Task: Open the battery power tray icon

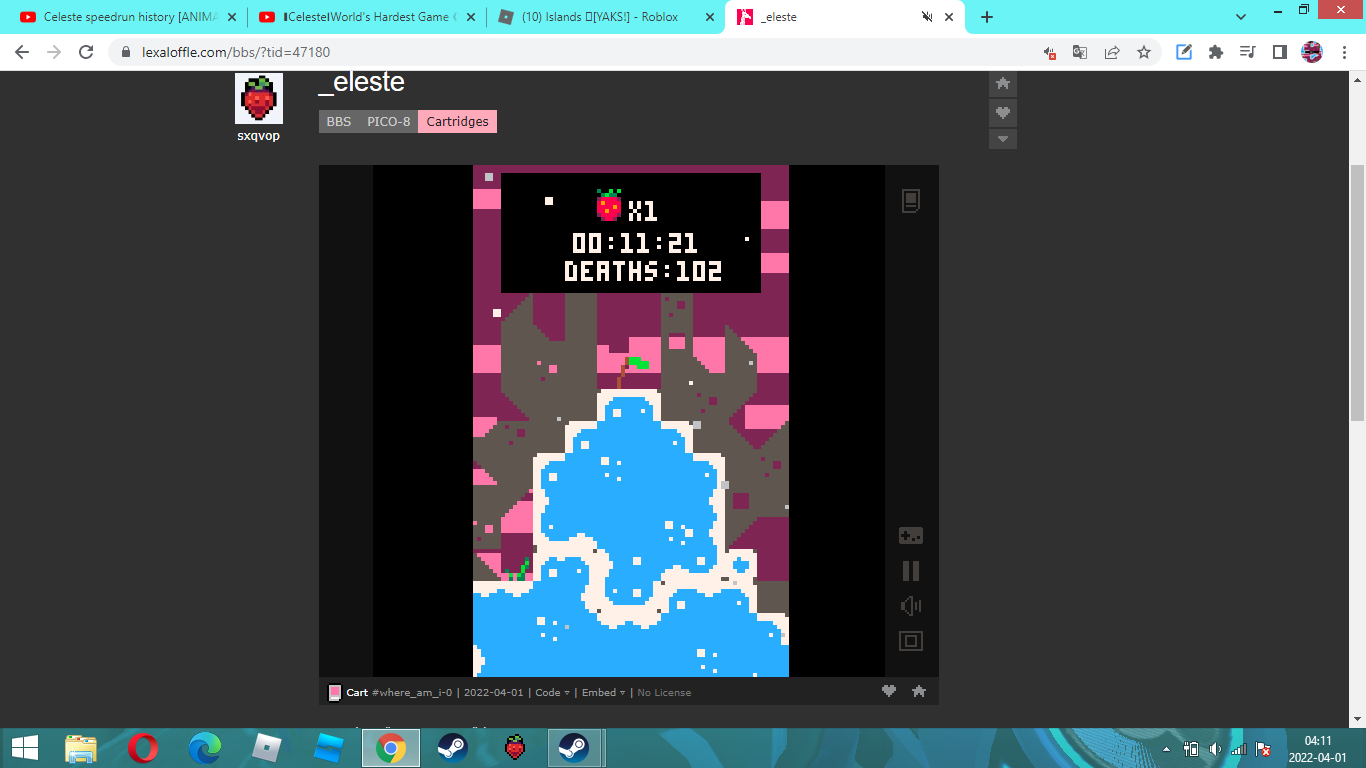Action: (x=1192, y=749)
